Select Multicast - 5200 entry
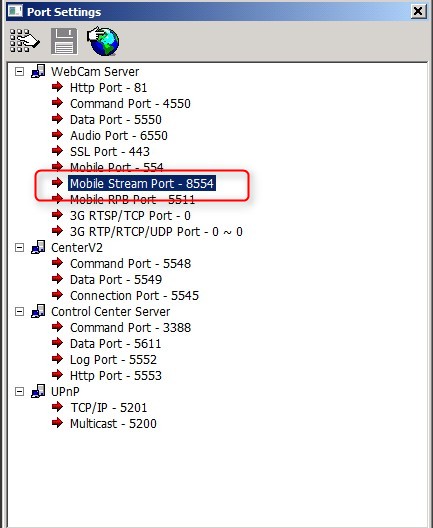This screenshot has width=433, height=528. (113, 424)
